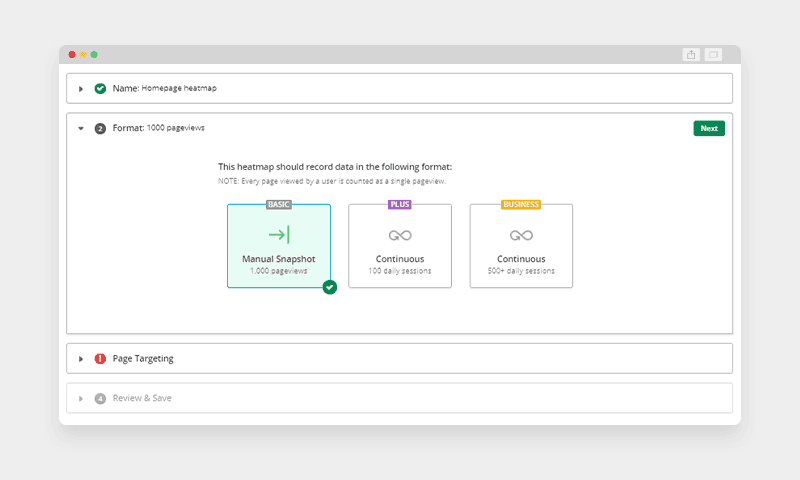Click the step 4 badge beside Review & Save

100,398
